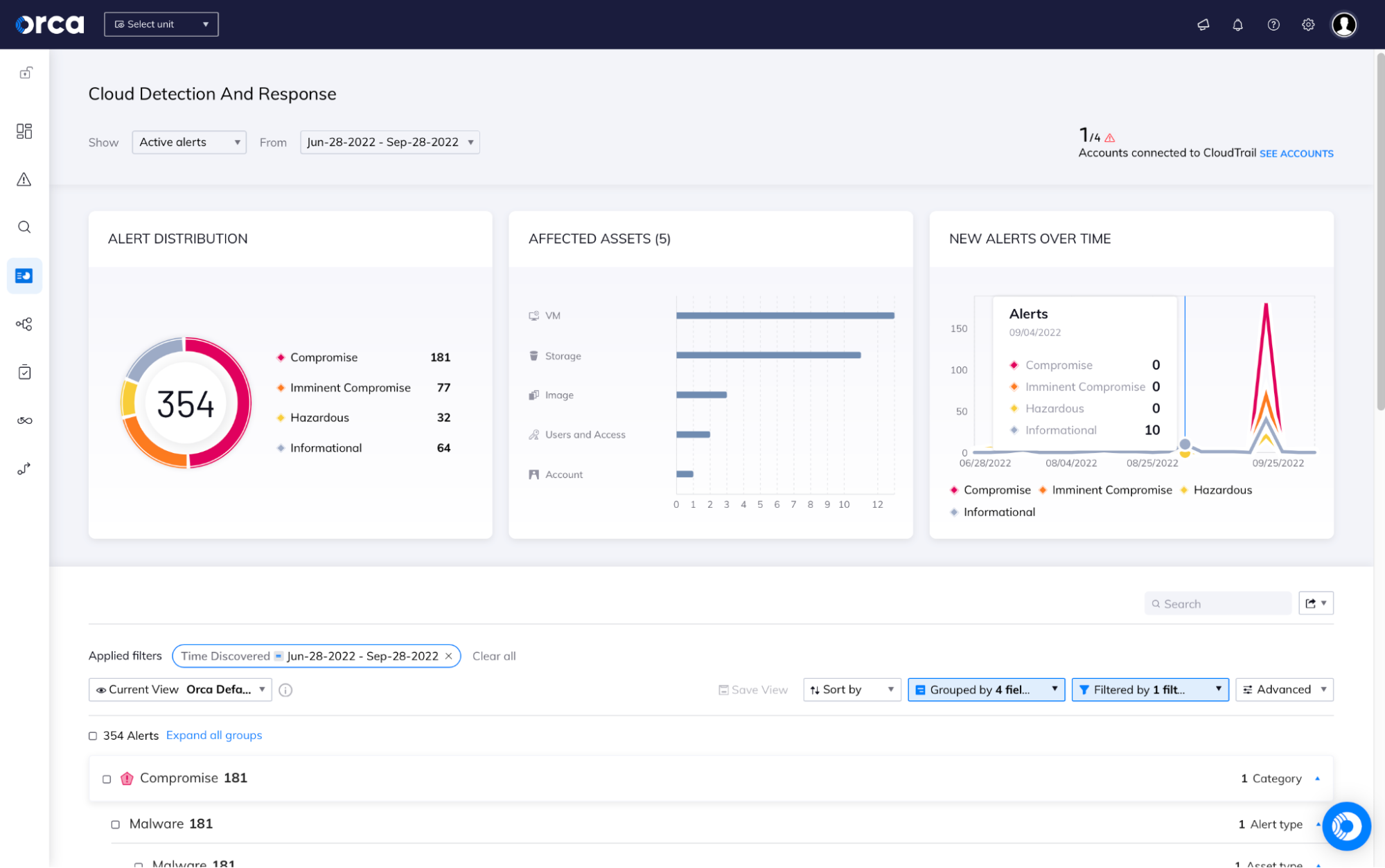Open the notifications bell in the top bar
The height and width of the screenshot is (868, 1385).
1237,24
